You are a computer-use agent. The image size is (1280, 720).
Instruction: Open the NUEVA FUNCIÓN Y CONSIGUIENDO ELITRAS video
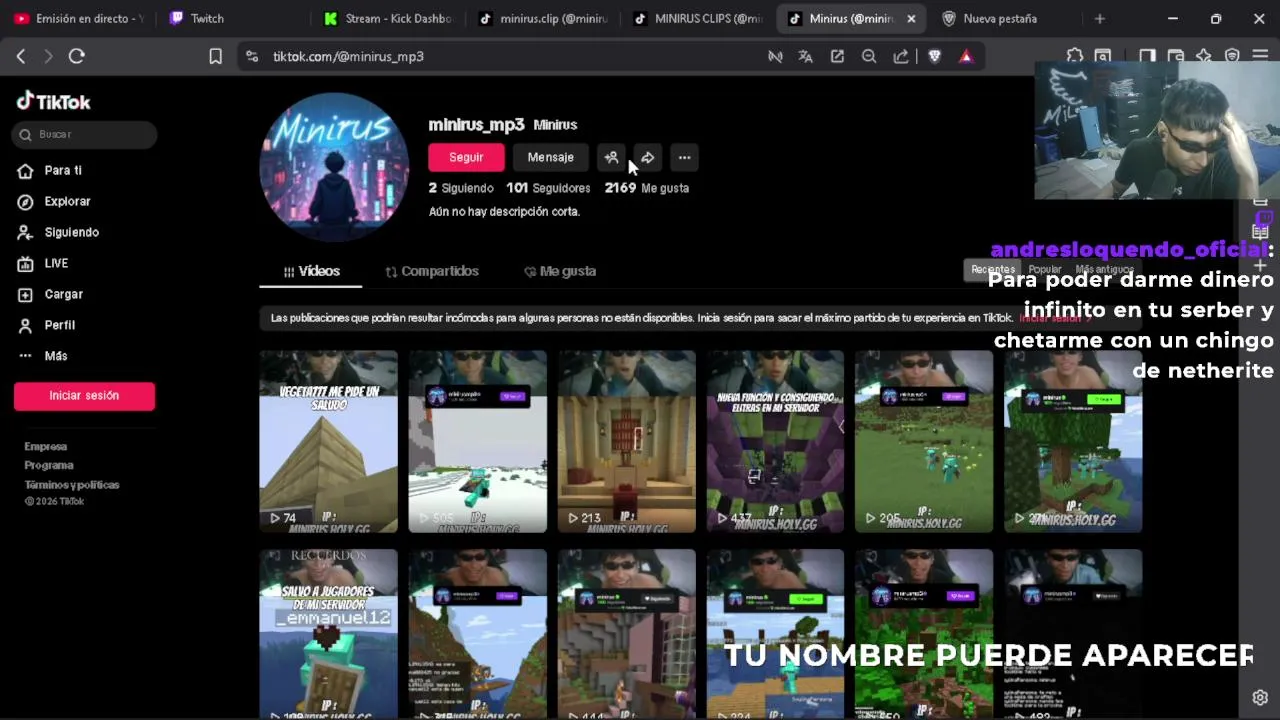point(776,441)
